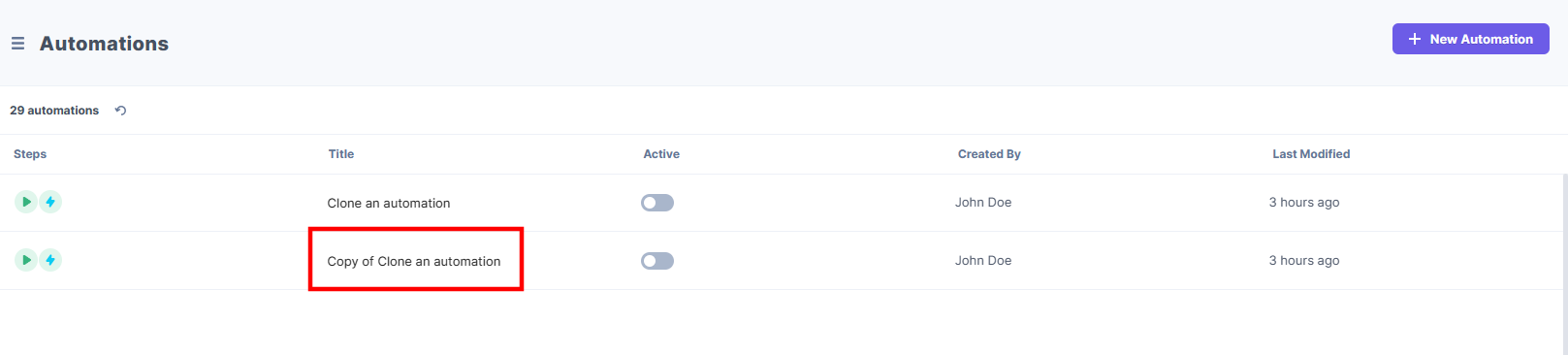Click John Doe in the Copy of Clone row
The image size is (1568, 355).
(x=983, y=260)
